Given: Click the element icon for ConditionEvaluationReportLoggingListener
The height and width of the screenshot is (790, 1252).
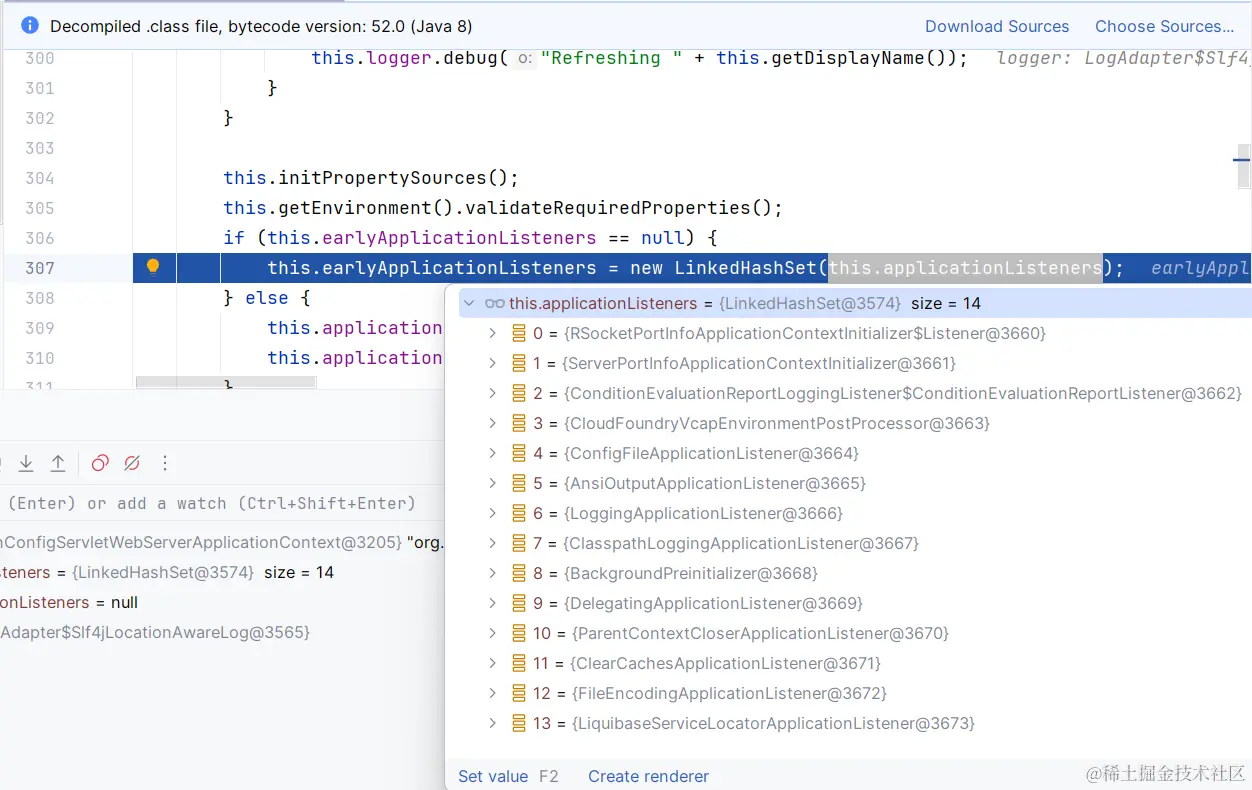Looking at the screenshot, I should [x=519, y=393].
